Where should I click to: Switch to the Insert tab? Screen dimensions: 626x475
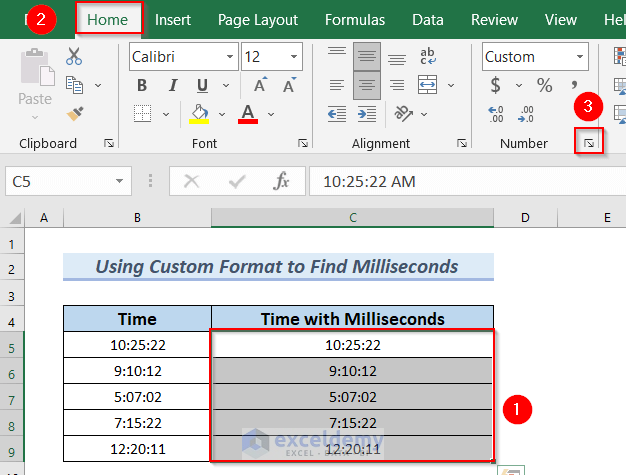pos(173,19)
